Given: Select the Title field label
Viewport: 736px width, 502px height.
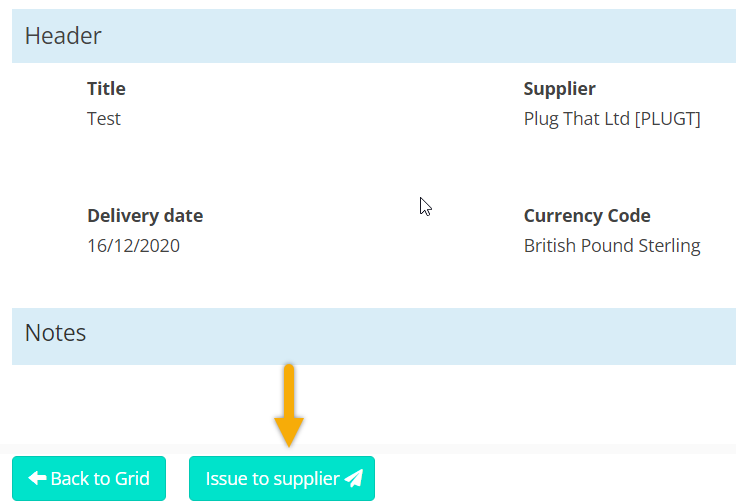Looking at the screenshot, I should [x=106, y=89].
